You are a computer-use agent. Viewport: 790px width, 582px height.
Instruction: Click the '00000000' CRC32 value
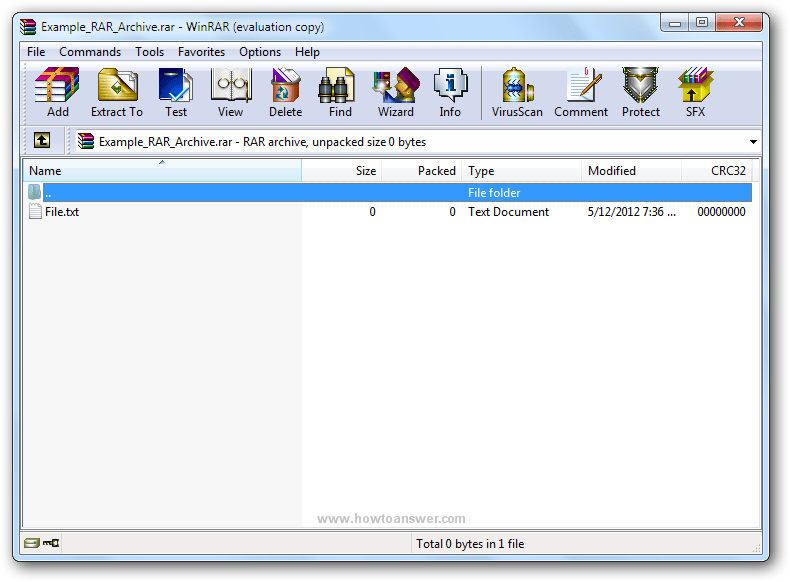721,212
